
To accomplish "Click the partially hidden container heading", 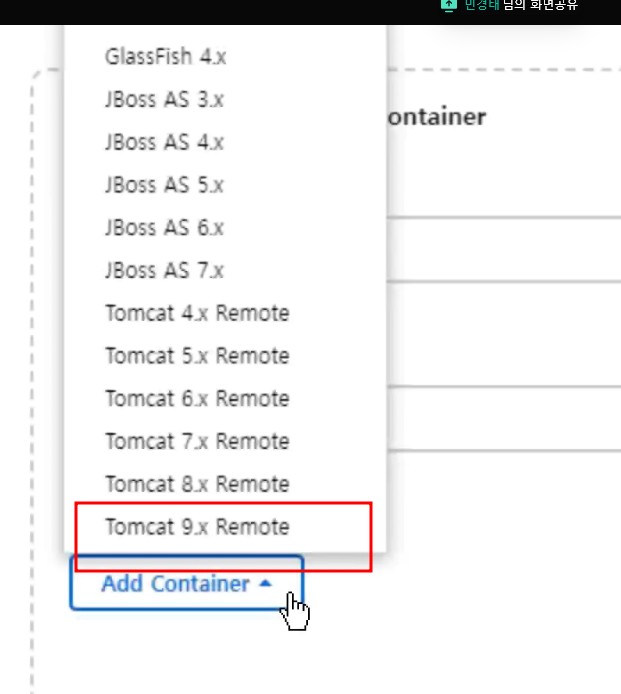I will [x=437, y=117].
